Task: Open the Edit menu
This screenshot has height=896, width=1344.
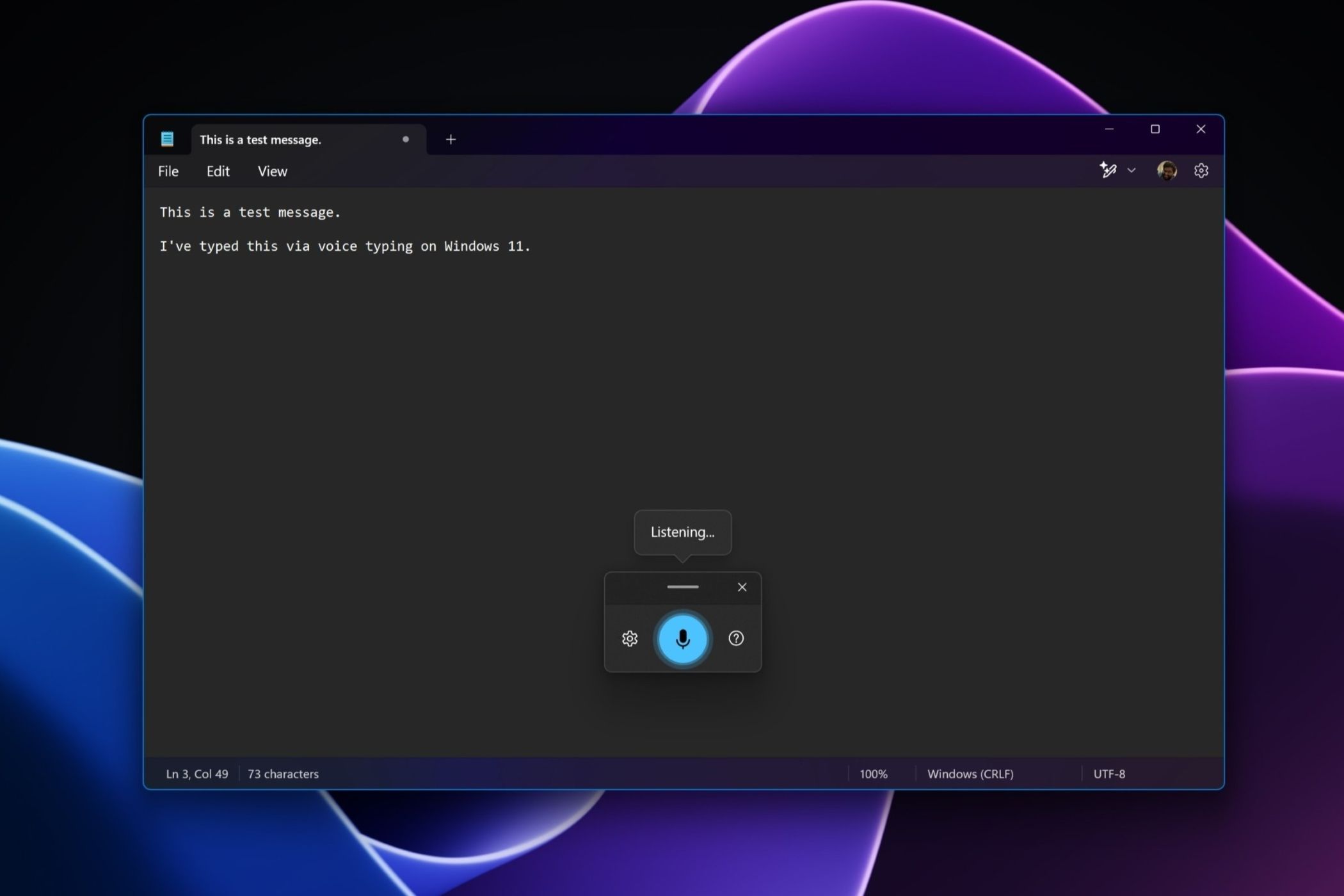Action: (218, 172)
